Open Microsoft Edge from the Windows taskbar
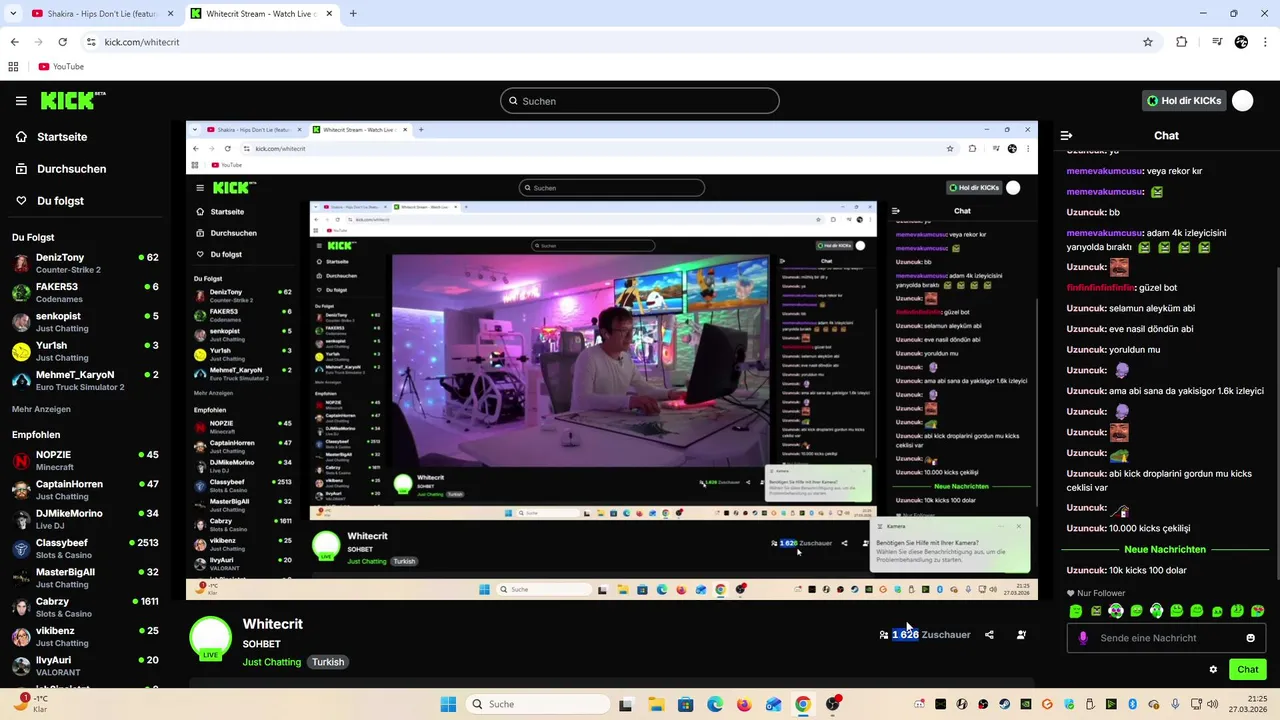Image resolution: width=1280 pixels, height=720 pixels. (x=715, y=704)
